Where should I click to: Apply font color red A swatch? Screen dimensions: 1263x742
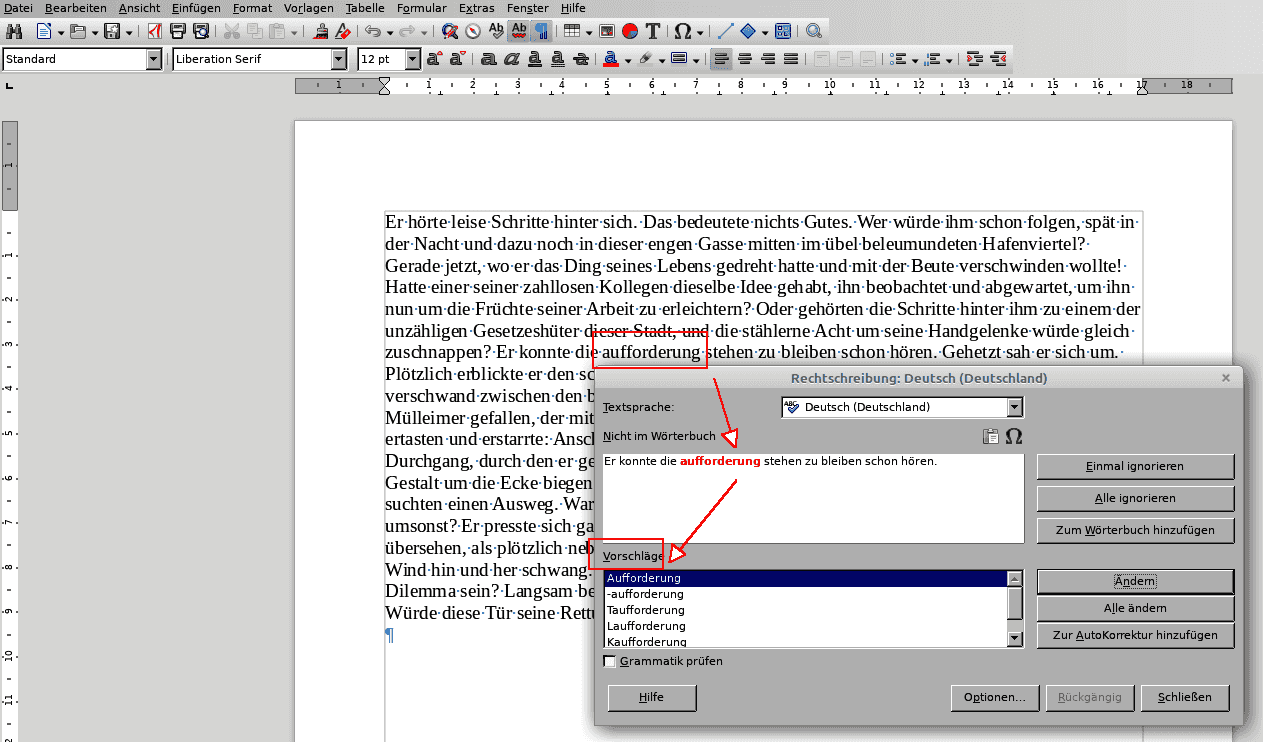[x=612, y=59]
